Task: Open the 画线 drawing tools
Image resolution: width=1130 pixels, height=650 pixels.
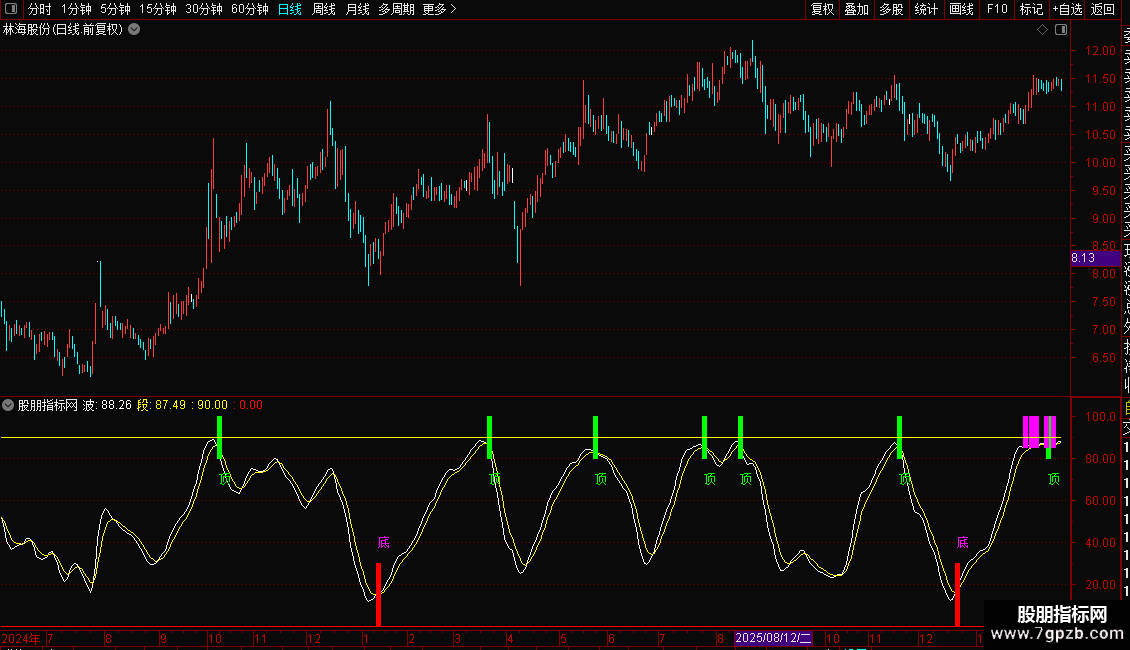Action: click(961, 9)
